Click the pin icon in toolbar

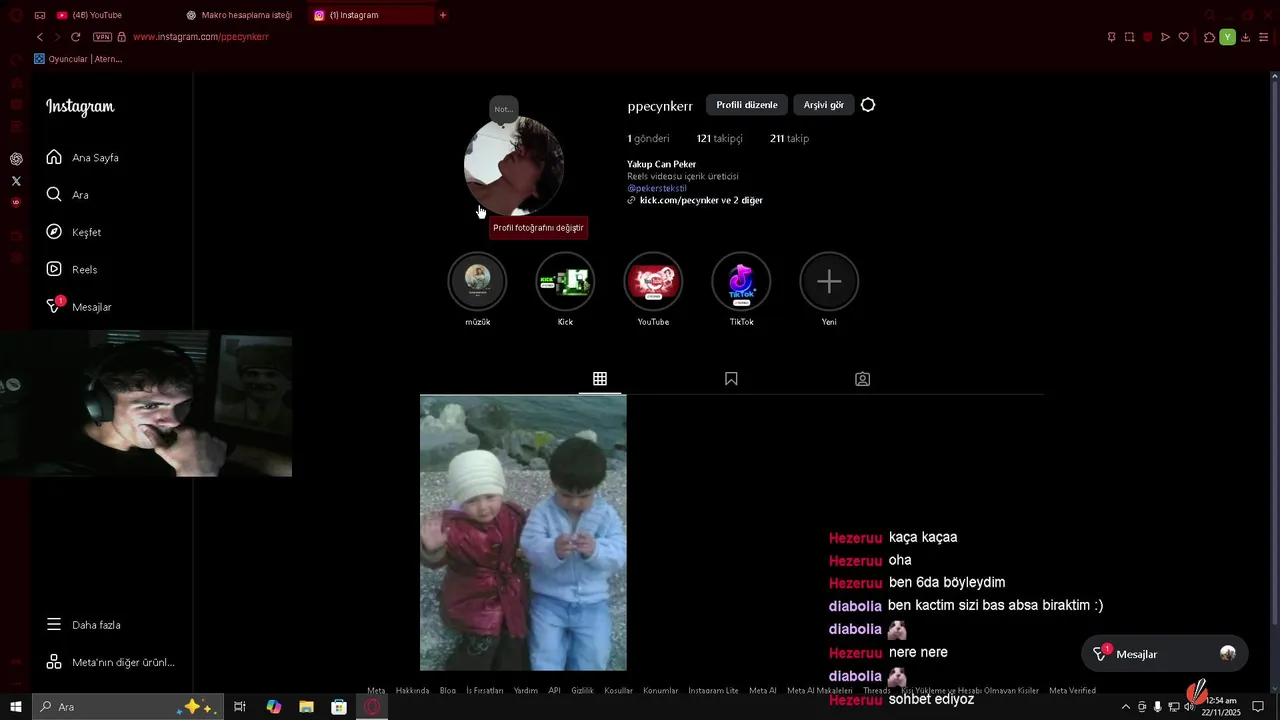point(1111,37)
